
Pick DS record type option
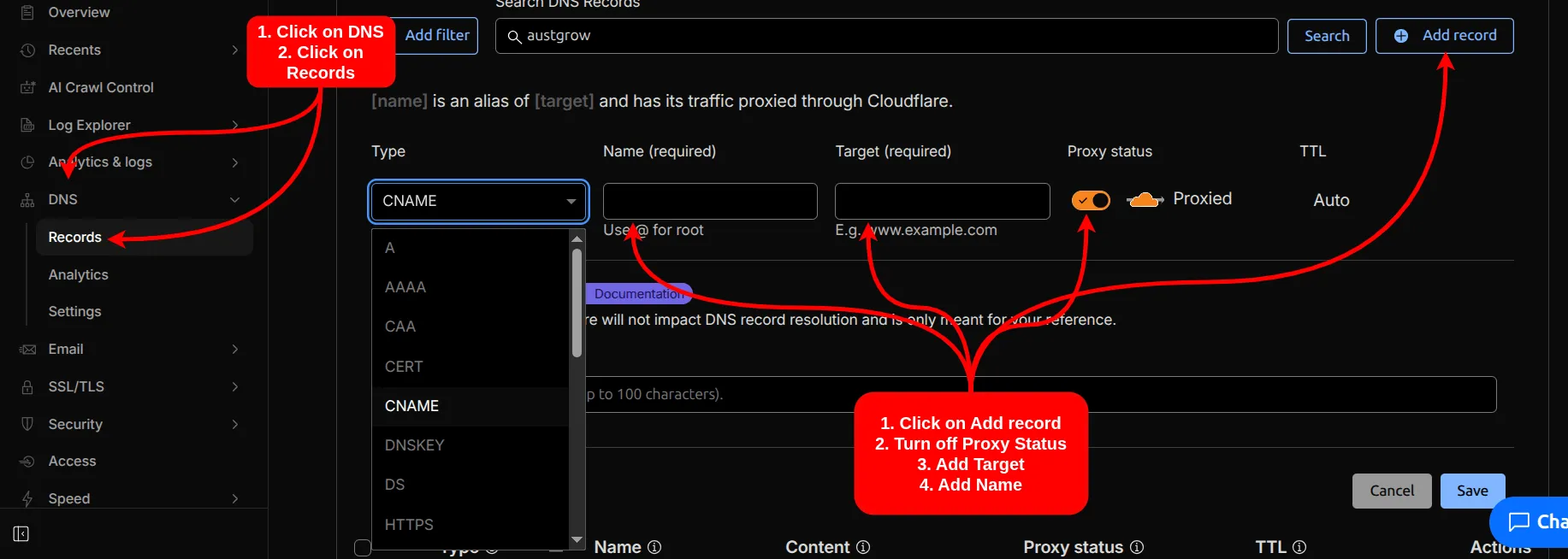pyautogui.click(x=470, y=485)
